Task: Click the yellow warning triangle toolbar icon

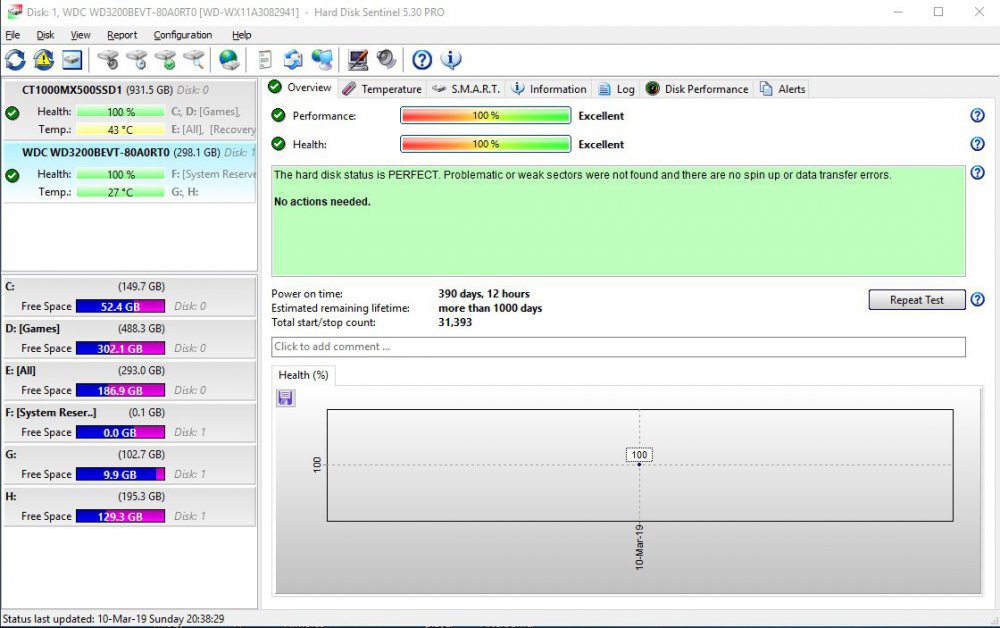Action: [44, 60]
